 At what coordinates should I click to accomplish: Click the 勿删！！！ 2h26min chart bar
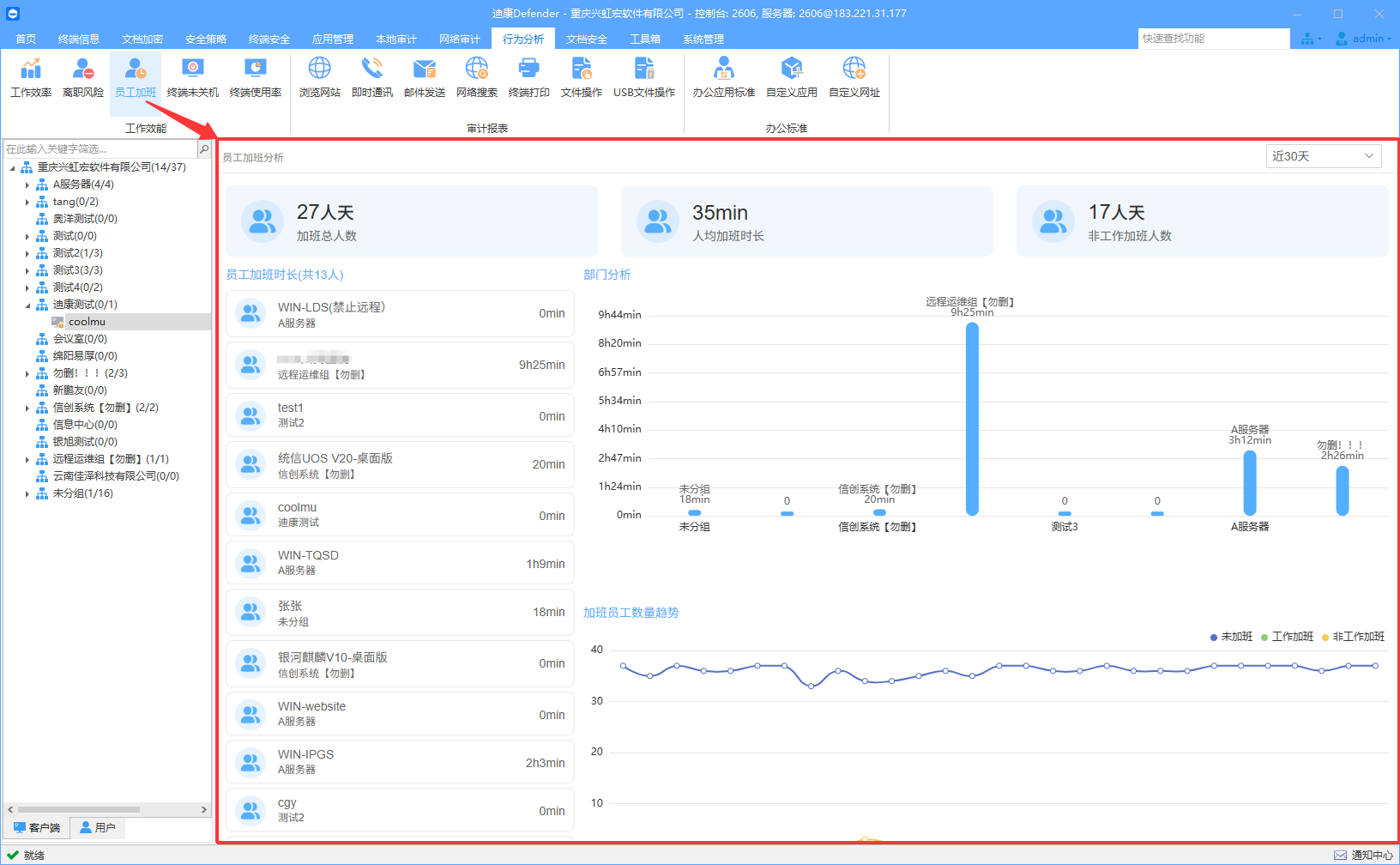pyautogui.click(x=1343, y=490)
